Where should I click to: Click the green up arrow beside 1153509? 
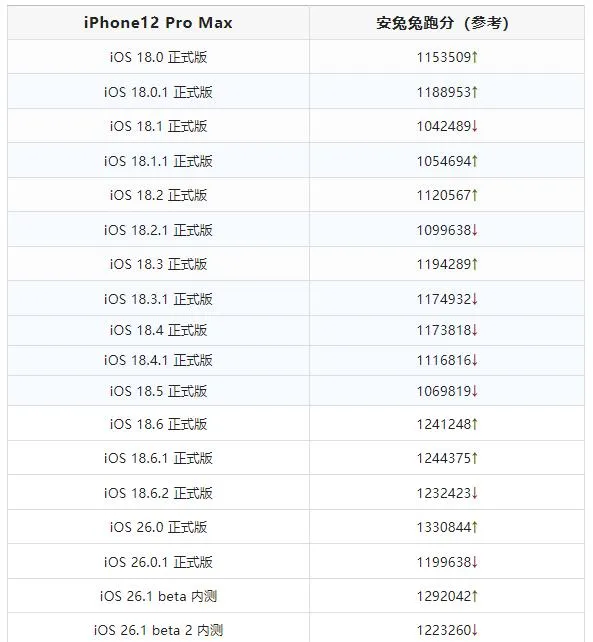point(475,57)
